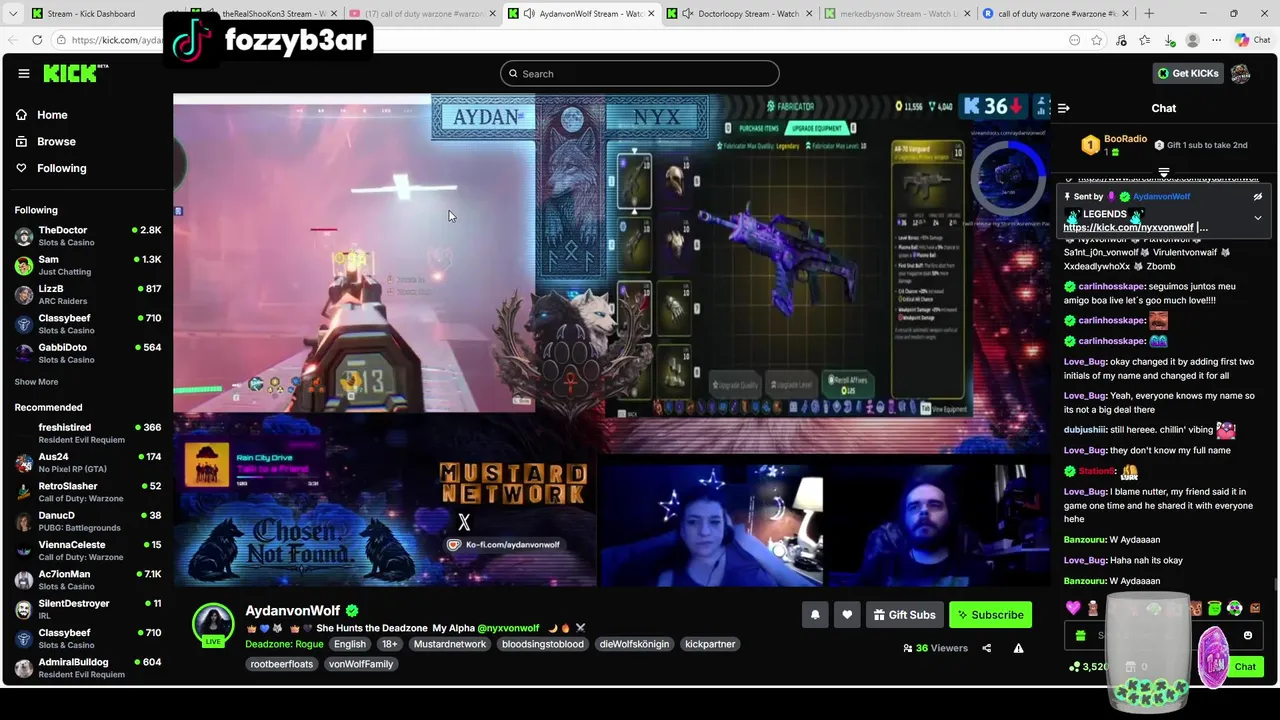Click the share icon next to Viewers
1280x720 pixels.
coord(986,648)
